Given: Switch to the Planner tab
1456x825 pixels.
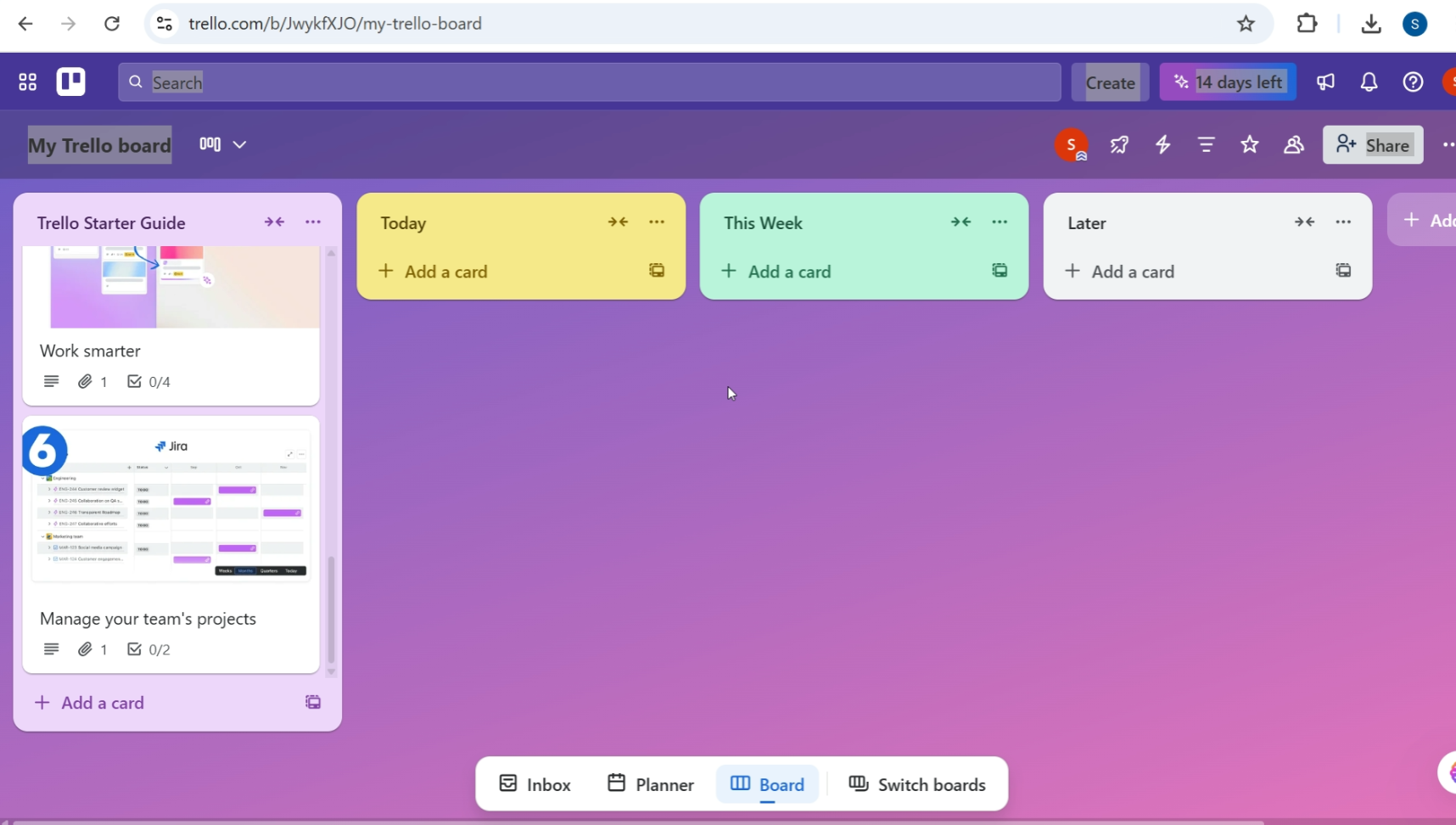Looking at the screenshot, I should [x=651, y=784].
